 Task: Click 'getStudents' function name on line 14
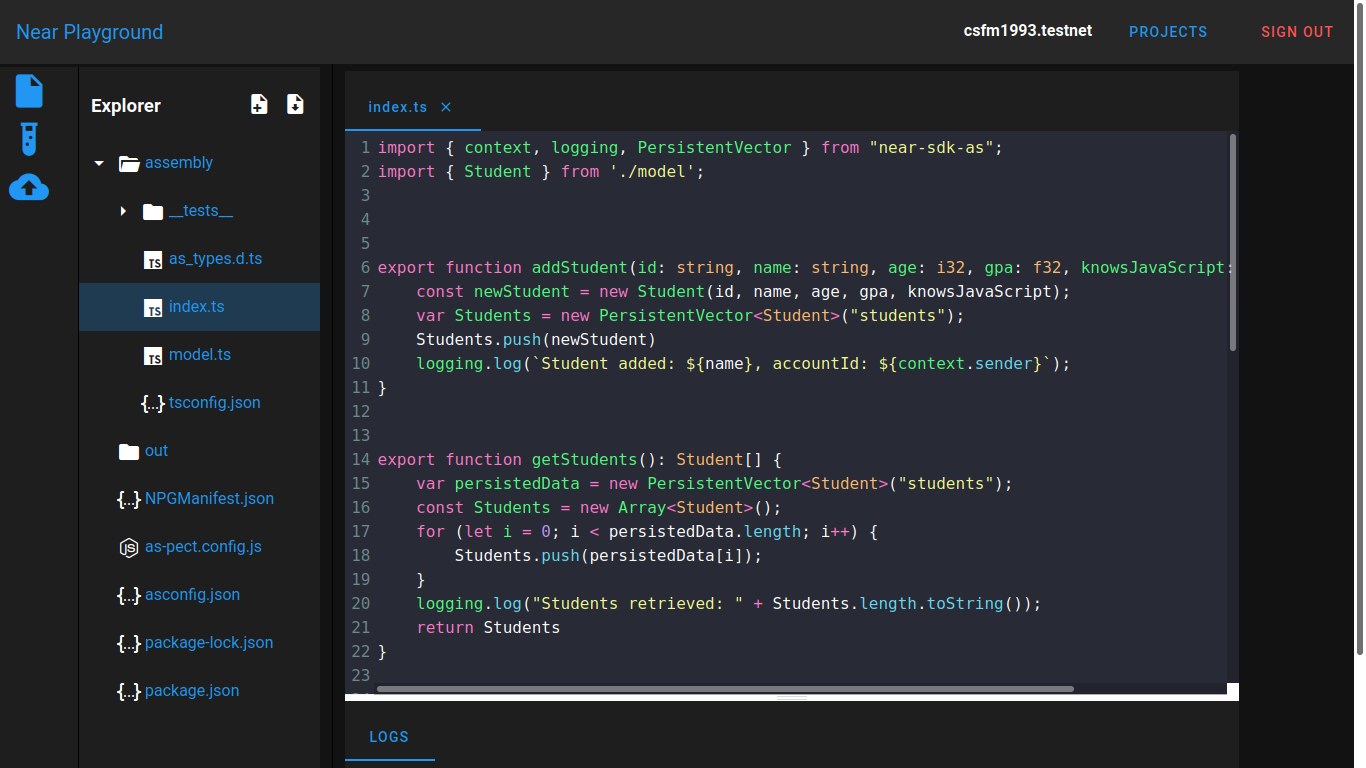click(x=585, y=459)
